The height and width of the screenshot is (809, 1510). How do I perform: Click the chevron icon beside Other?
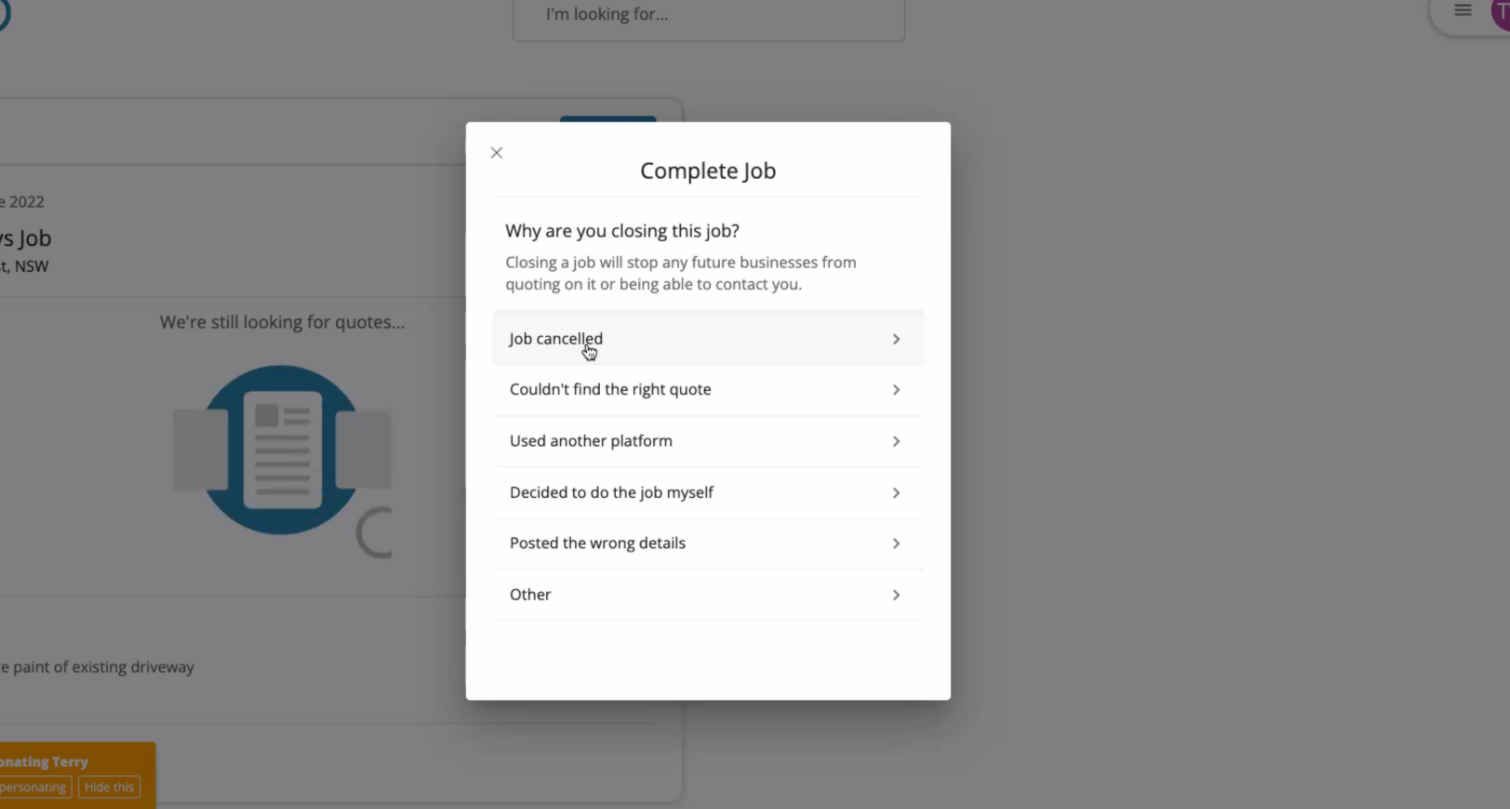click(896, 595)
